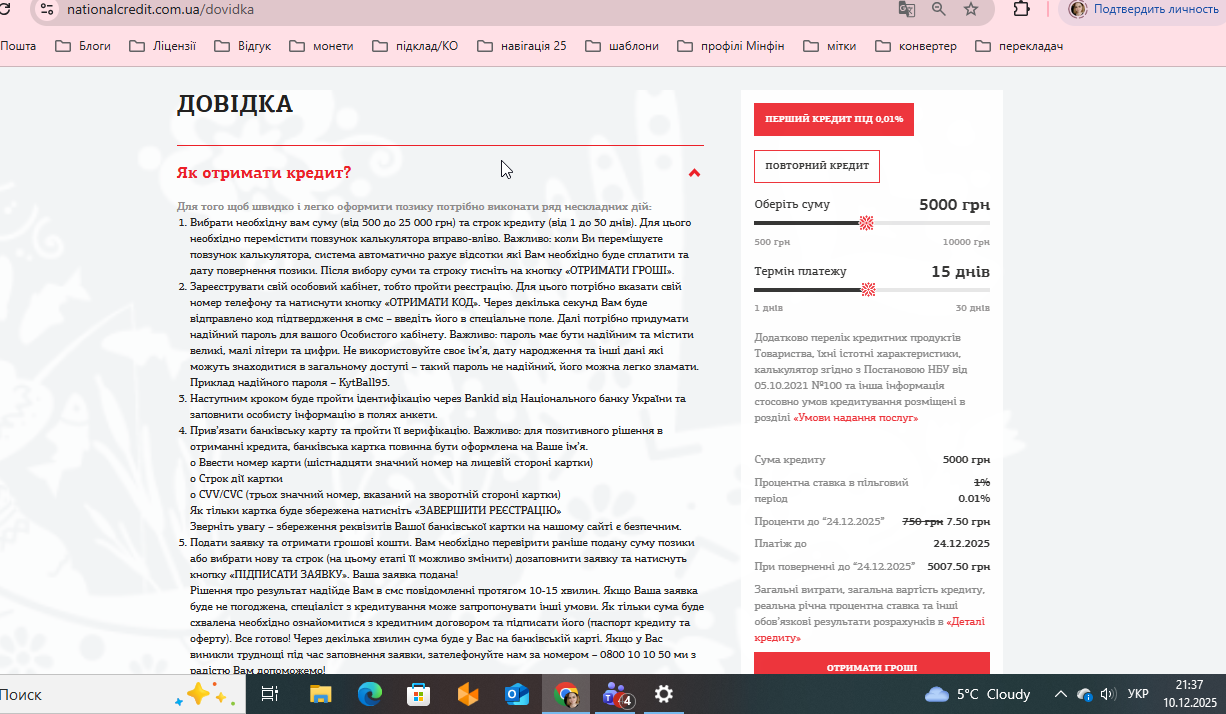
Task: Open the підклад/КО bookmarks folder
Action: (x=415, y=46)
